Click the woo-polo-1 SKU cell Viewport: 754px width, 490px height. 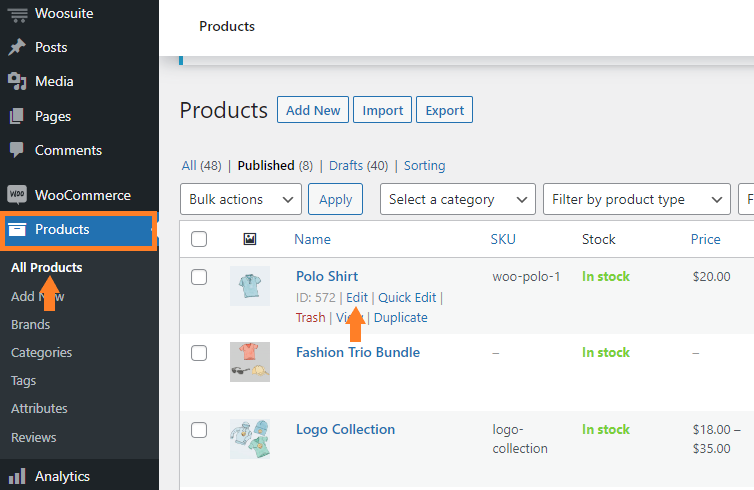click(x=526, y=276)
